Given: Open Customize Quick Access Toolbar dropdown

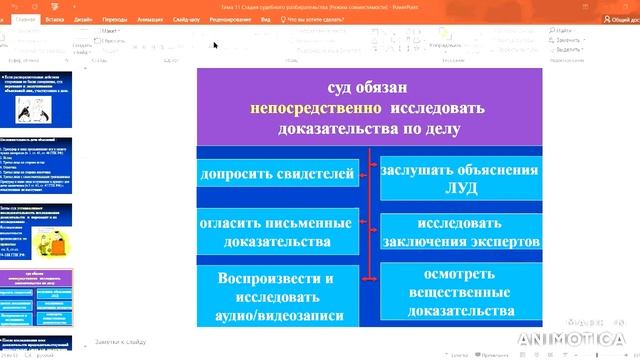Looking at the screenshot, I should click(74, 7).
